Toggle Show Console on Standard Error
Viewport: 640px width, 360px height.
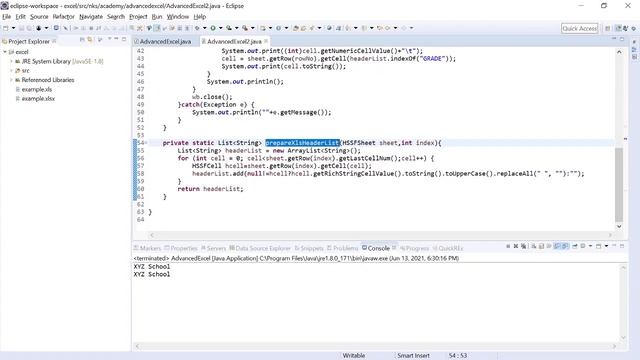click(x=564, y=246)
